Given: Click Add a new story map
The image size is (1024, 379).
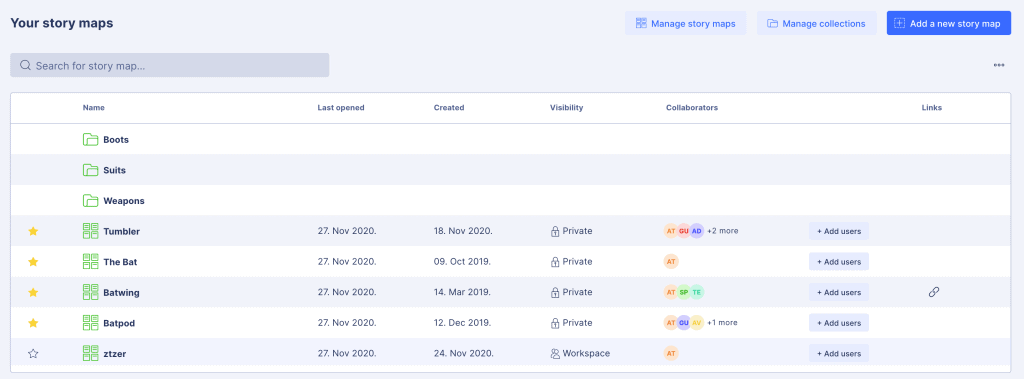Looking at the screenshot, I should (948, 24).
